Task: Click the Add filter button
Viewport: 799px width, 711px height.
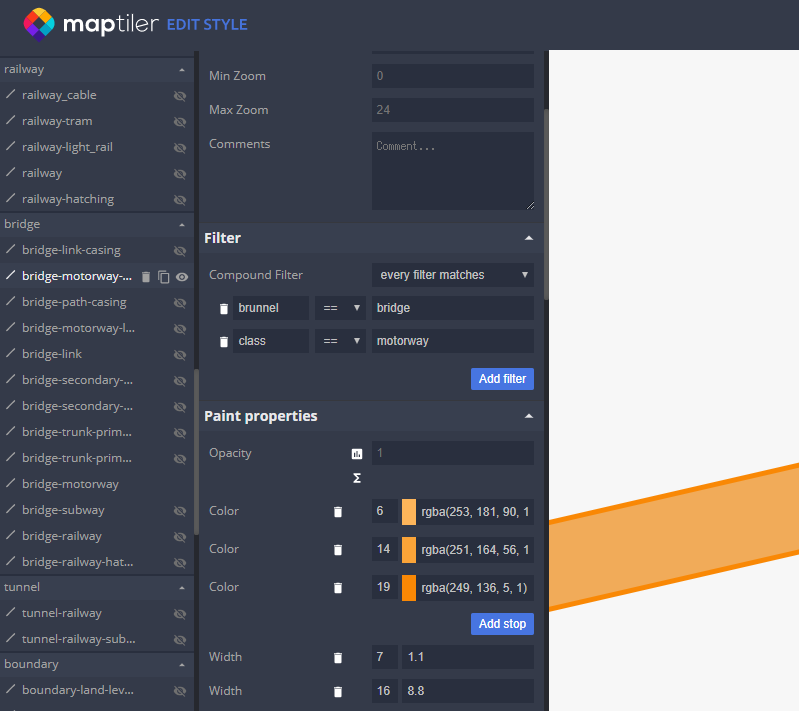Action: pos(502,379)
